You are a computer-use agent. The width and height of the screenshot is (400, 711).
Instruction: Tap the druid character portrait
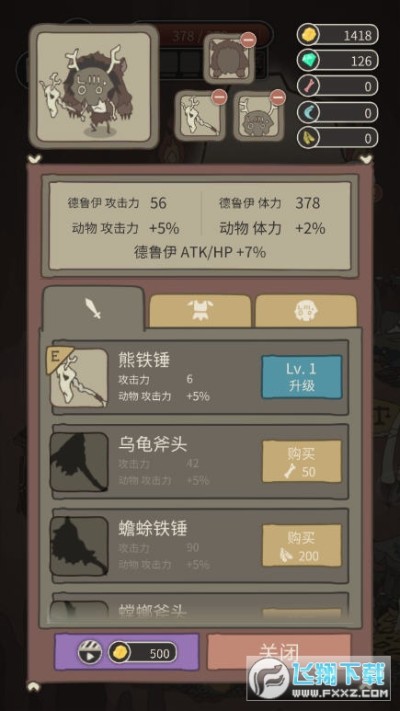[94, 86]
